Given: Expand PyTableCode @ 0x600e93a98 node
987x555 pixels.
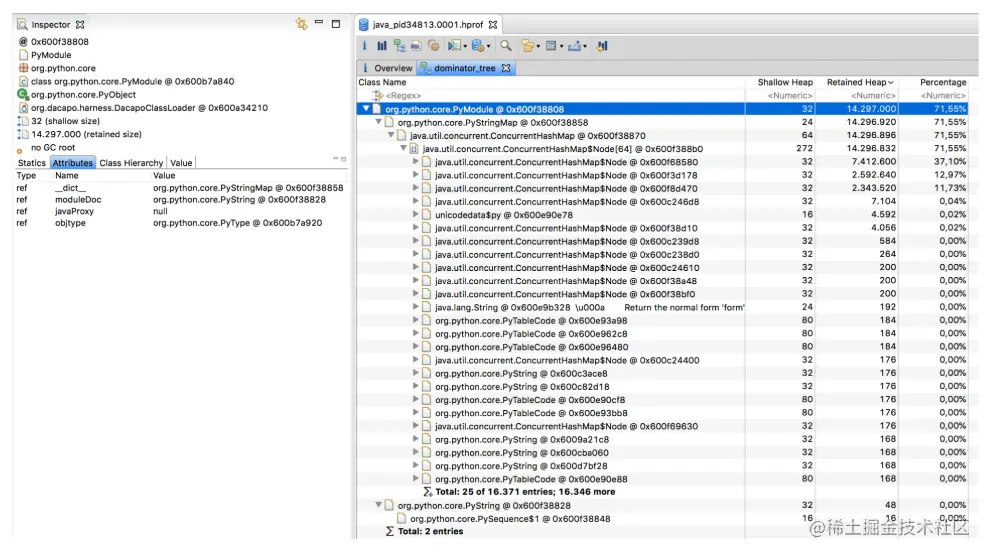Looking at the screenshot, I should point(415,320).
